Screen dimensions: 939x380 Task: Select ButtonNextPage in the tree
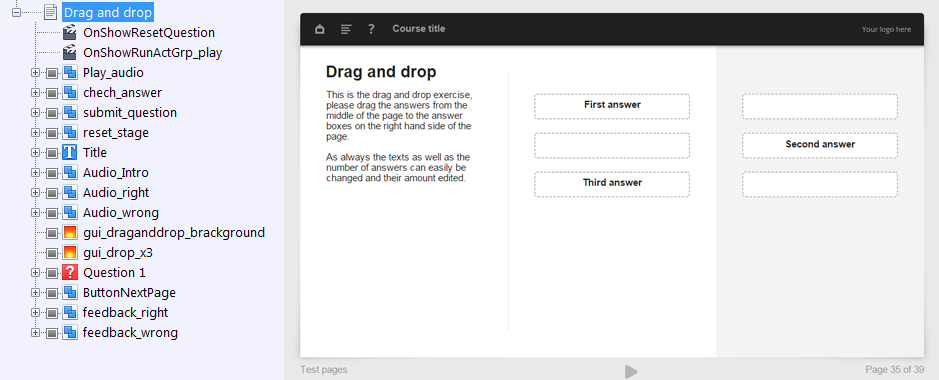pyautogui.click(x=129, y=293)
